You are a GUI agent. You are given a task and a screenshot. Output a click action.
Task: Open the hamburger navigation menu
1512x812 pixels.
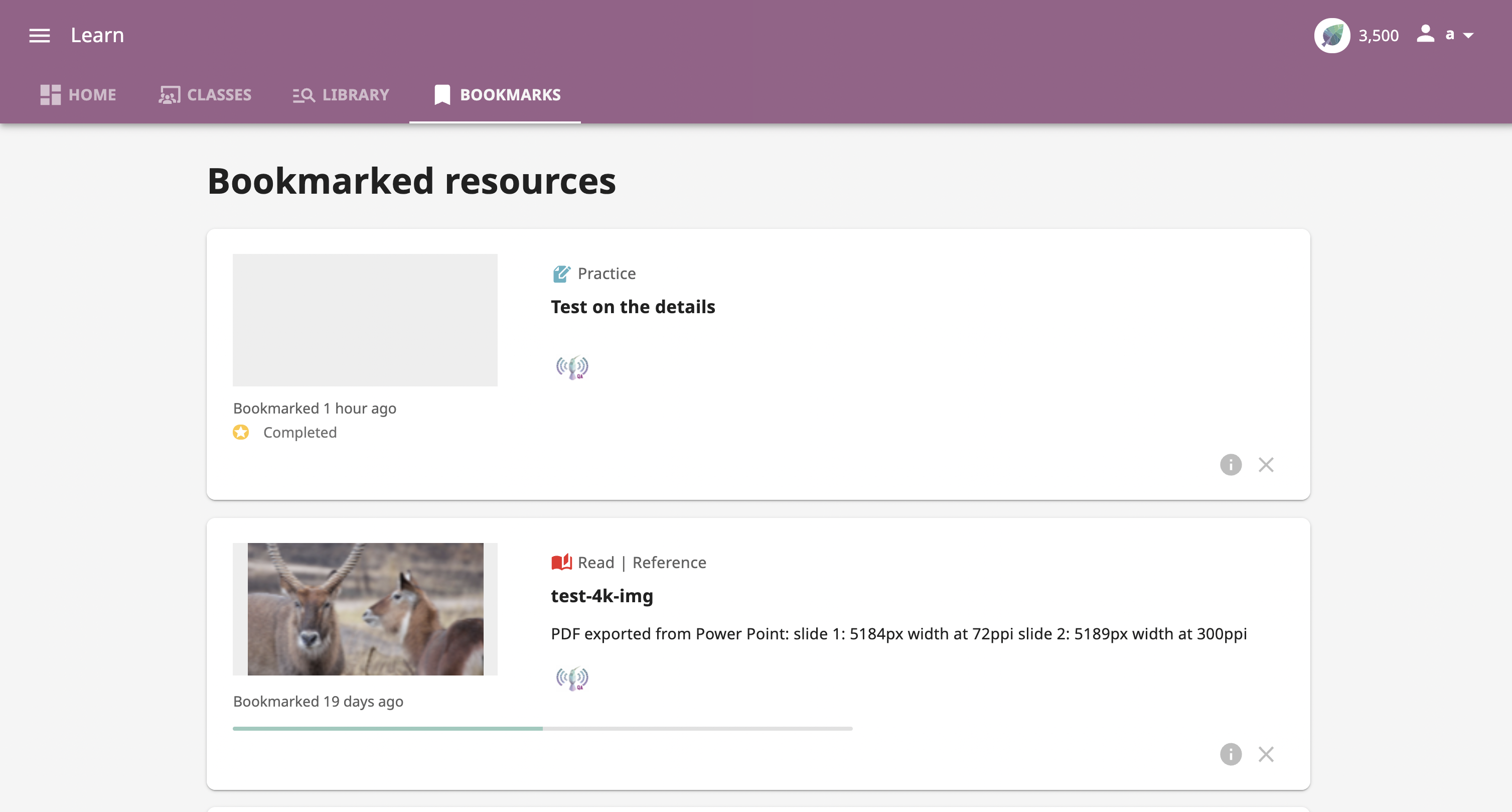tap(39, 35)
